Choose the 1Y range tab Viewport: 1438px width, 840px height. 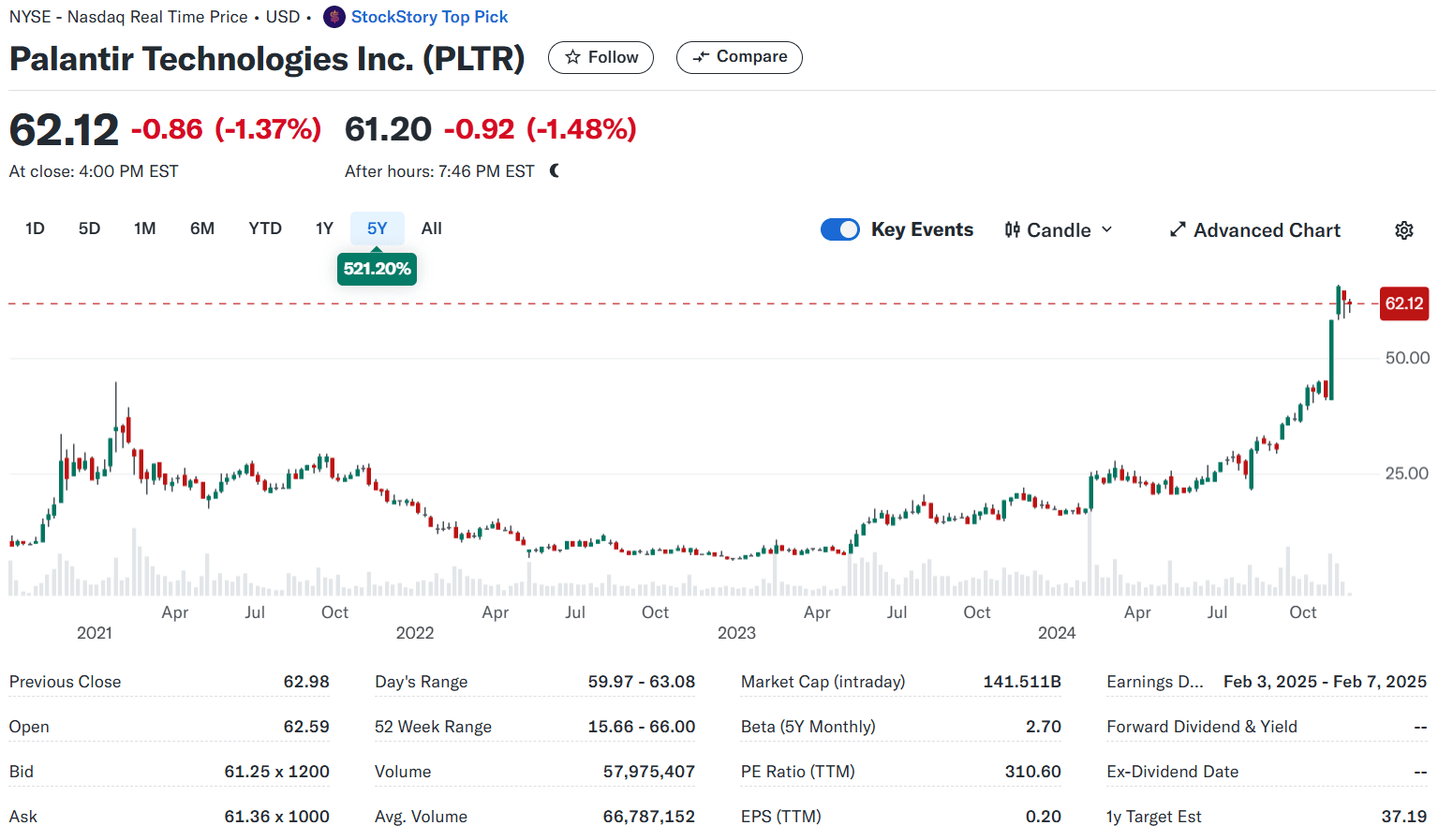[324, 228]
